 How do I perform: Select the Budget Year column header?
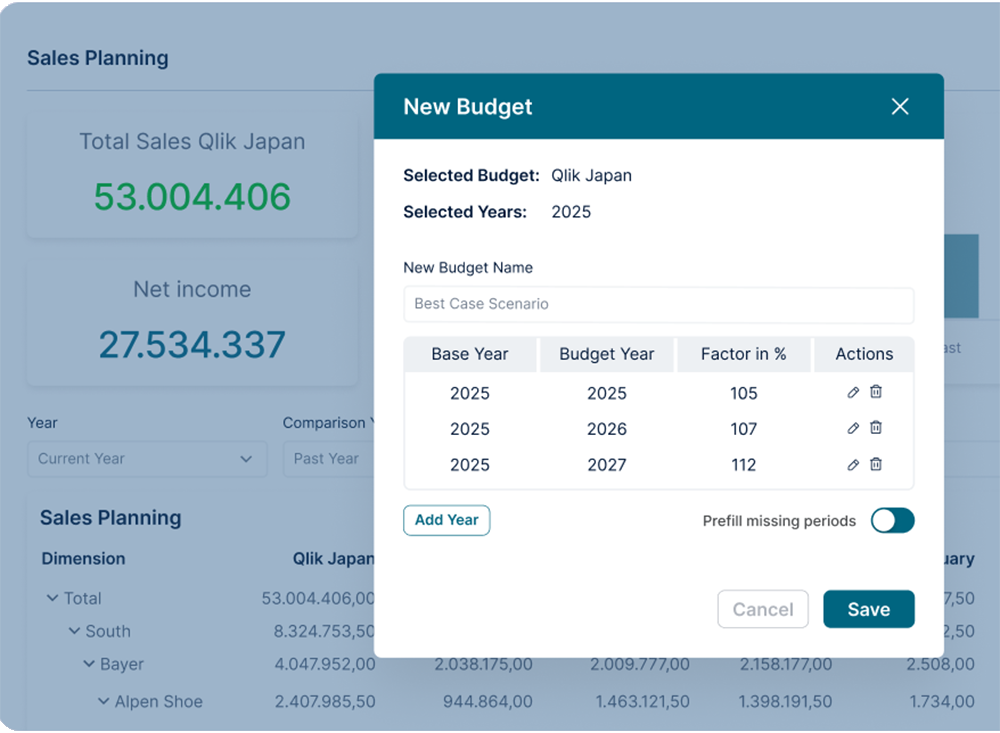point(607,354)
